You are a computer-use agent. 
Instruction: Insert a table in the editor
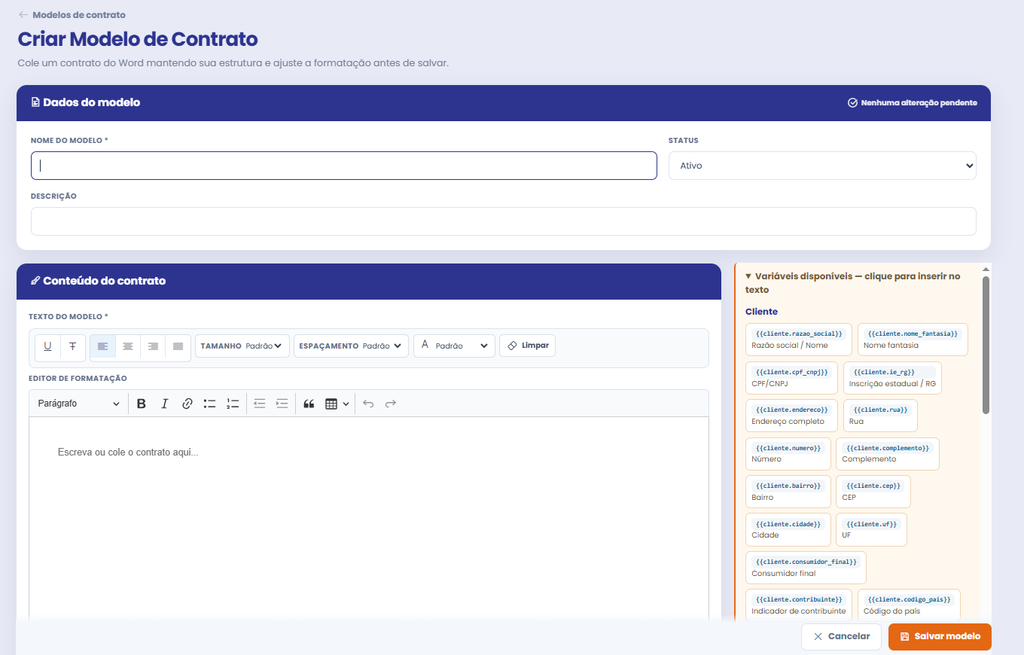(x=331, y=404)
